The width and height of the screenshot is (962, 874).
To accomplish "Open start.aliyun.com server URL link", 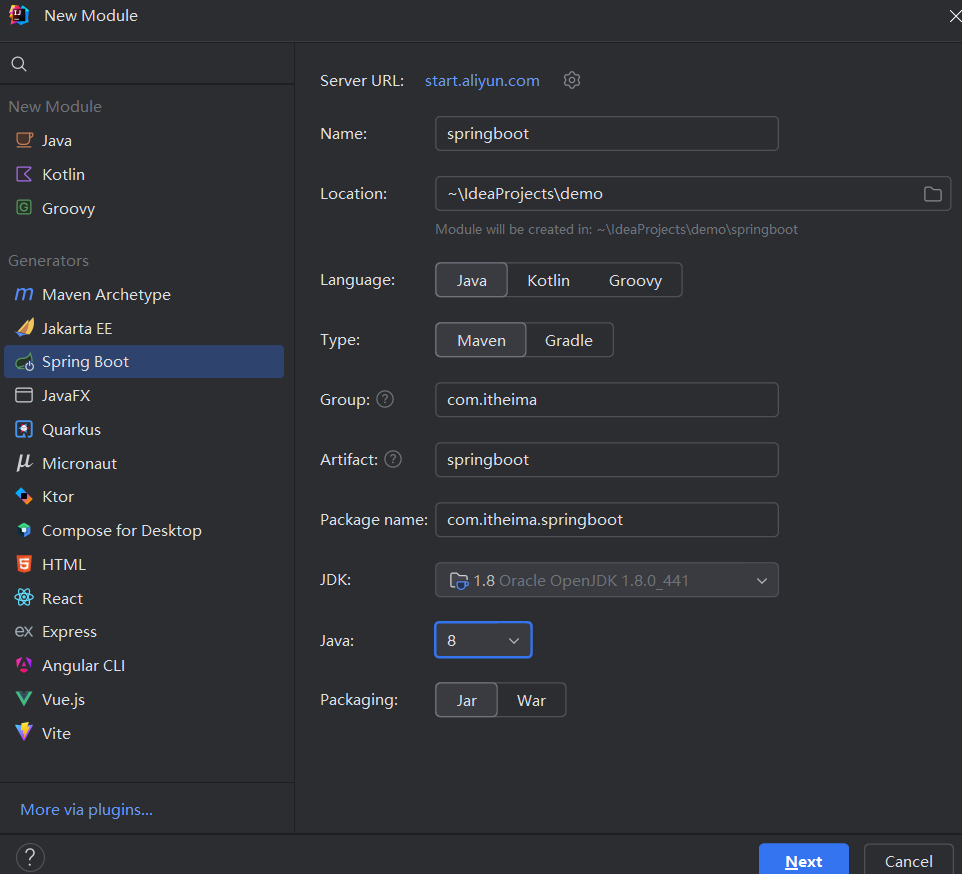I will coord(482,80).
